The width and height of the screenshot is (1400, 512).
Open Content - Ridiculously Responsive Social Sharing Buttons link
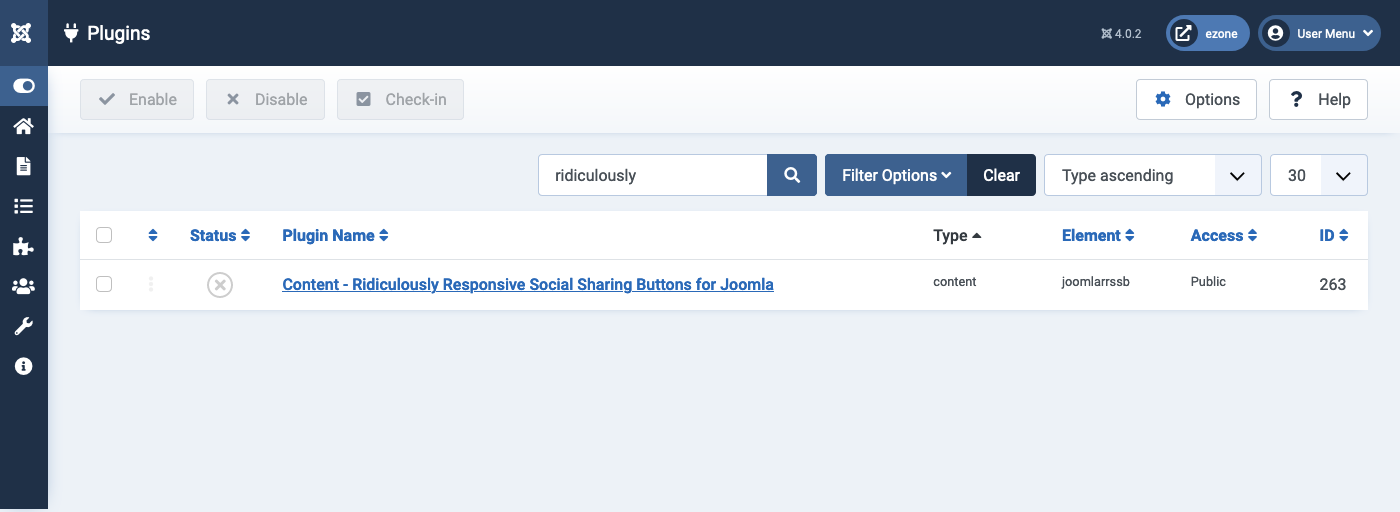(528, 285)
